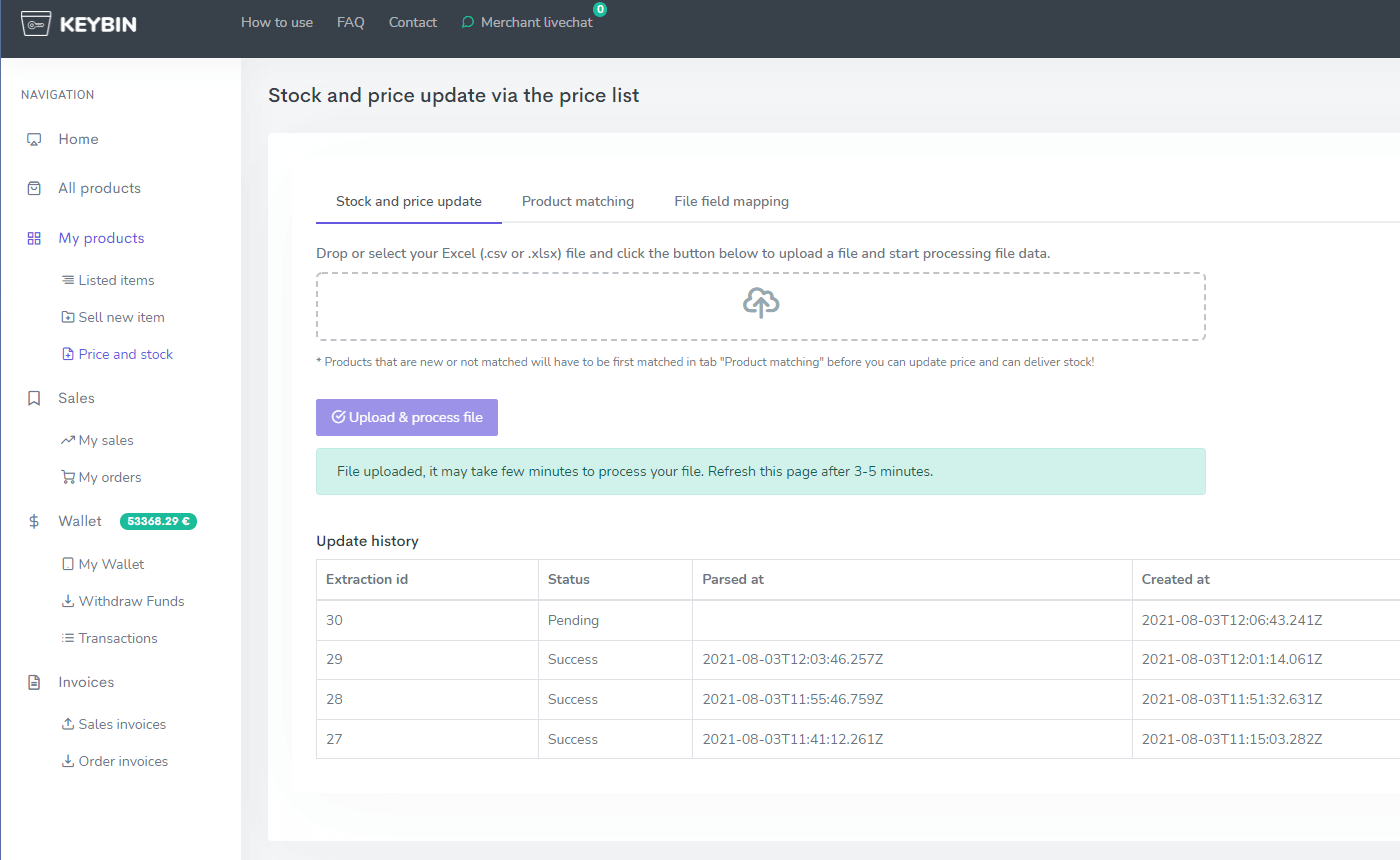Click the Home monitor icon
This screenshot has width=1400, height=860.
[x=34, y=140]
